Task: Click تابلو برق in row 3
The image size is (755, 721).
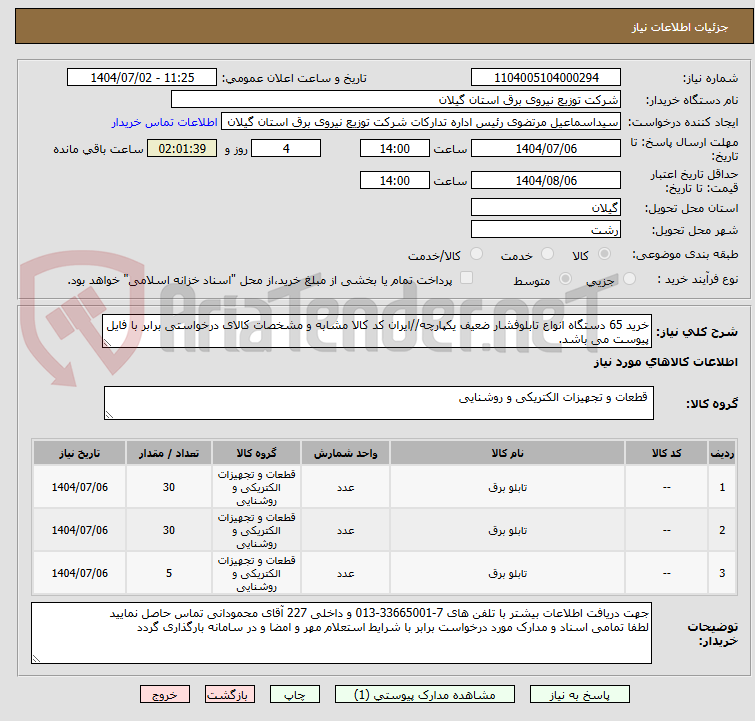Action: [507, 573]
